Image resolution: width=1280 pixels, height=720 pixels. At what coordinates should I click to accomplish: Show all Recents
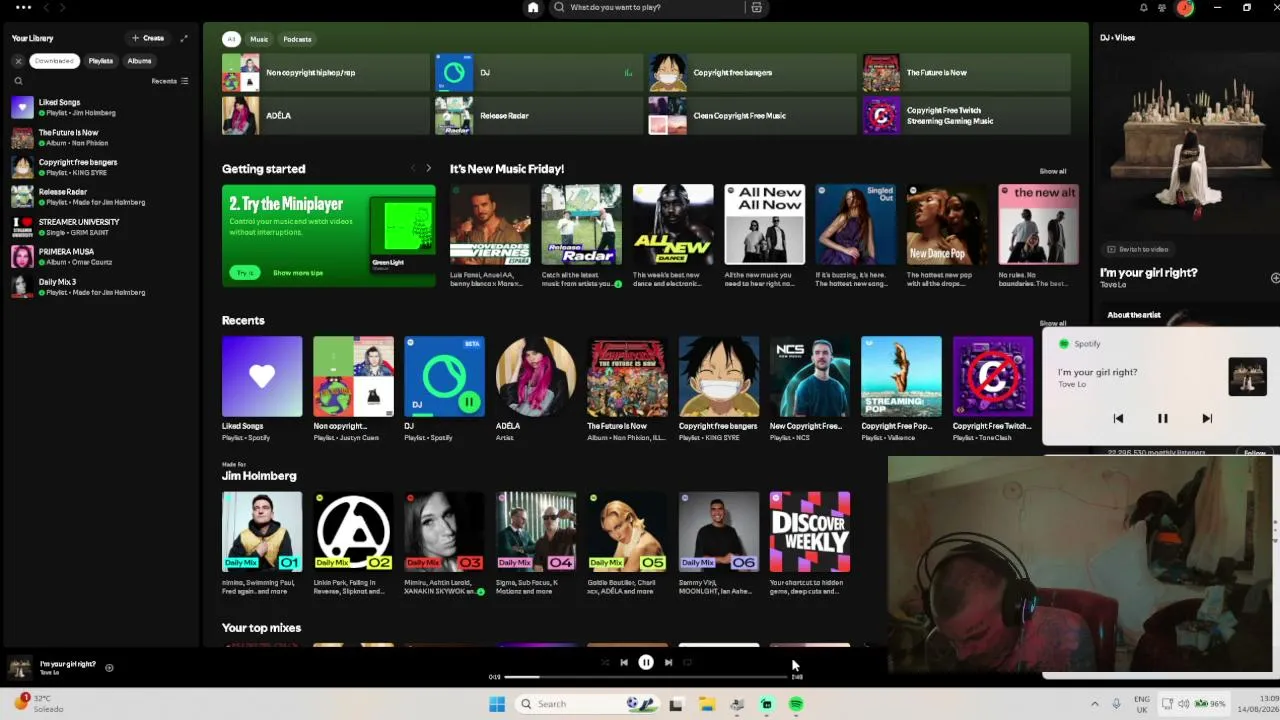click(1053, 323)
